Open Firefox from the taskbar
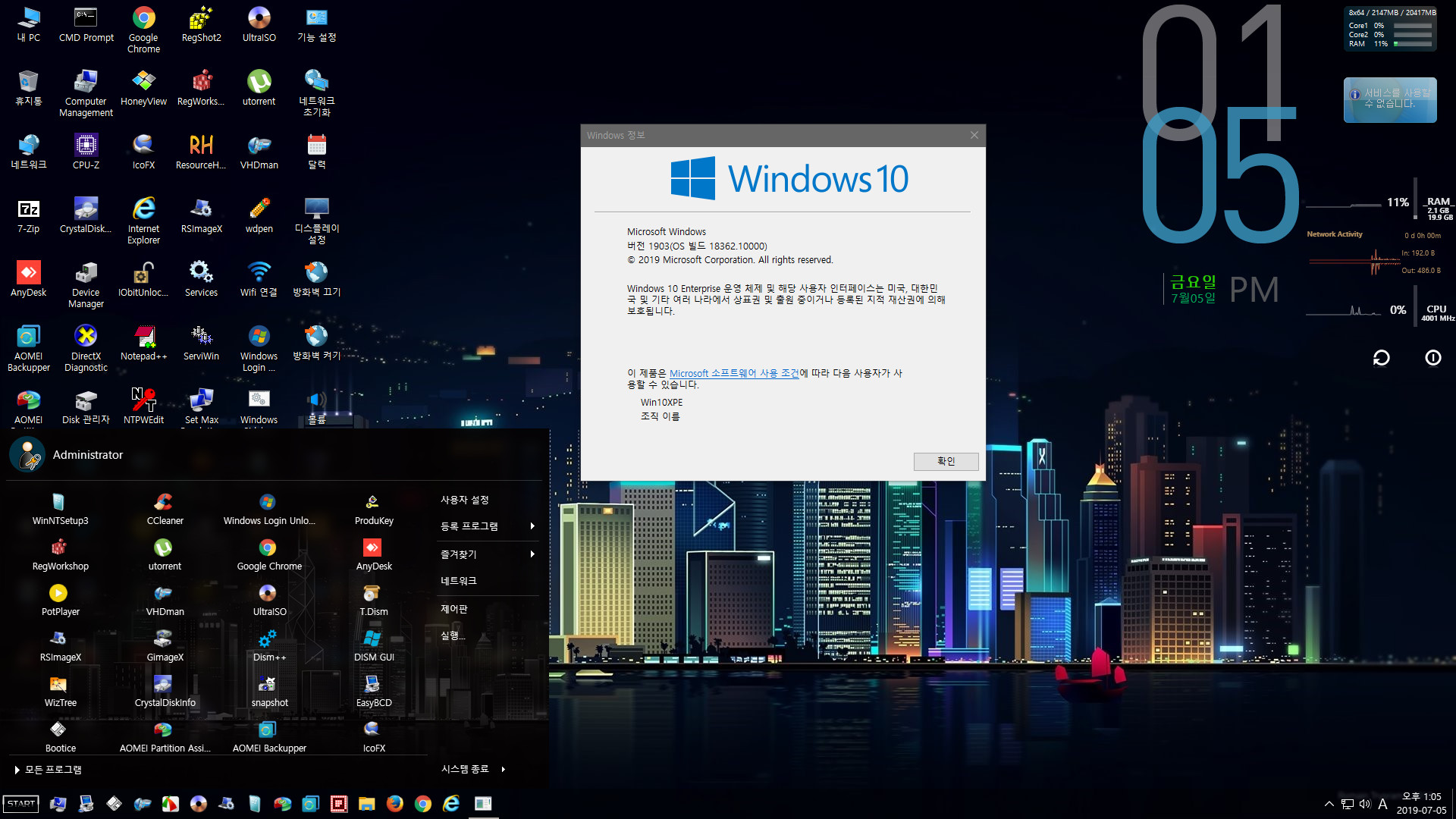The width and height of the screenshot is (1456, 819). pos(395,804)
